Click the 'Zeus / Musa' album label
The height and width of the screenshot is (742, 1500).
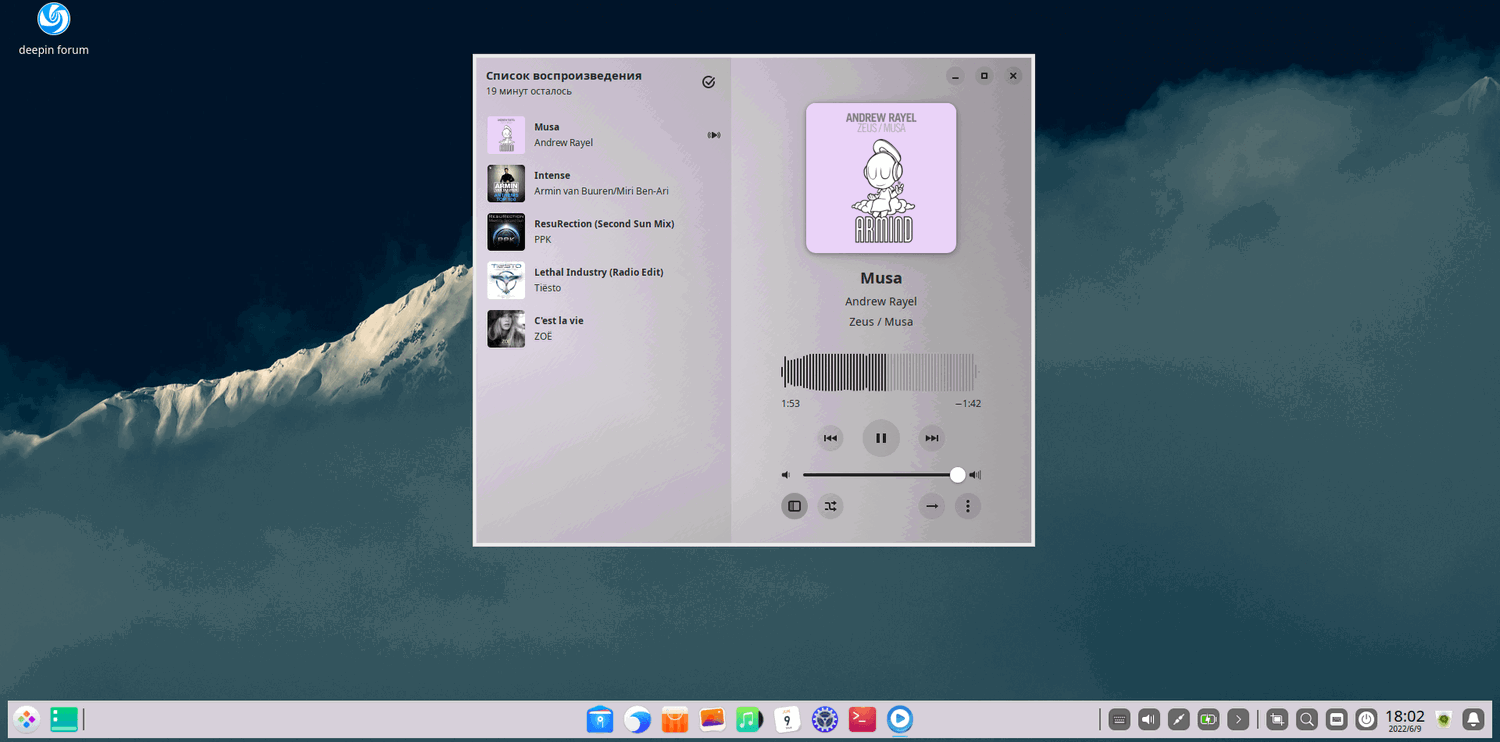881,322
